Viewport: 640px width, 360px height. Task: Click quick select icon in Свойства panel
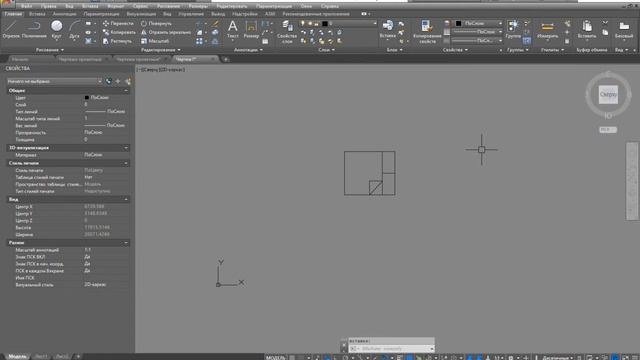click(x=128, y=81)
